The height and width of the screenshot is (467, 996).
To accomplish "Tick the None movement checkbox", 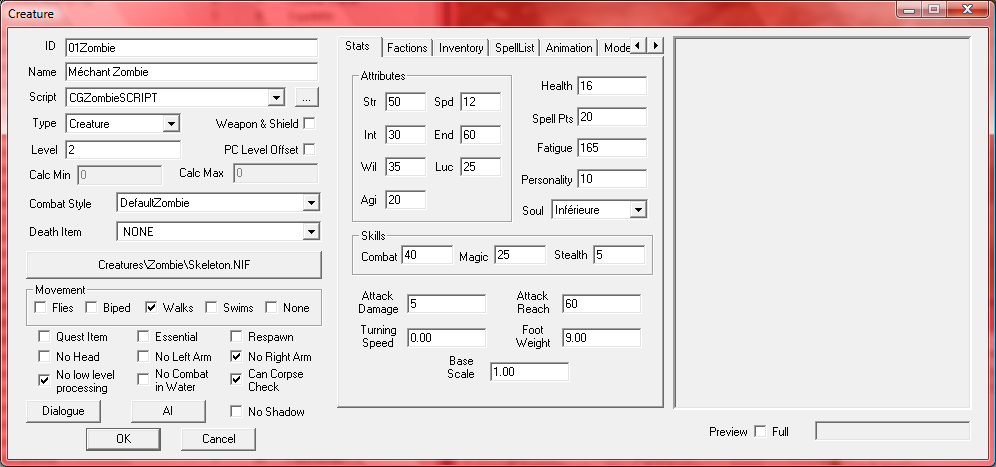I will coord(271,308).
